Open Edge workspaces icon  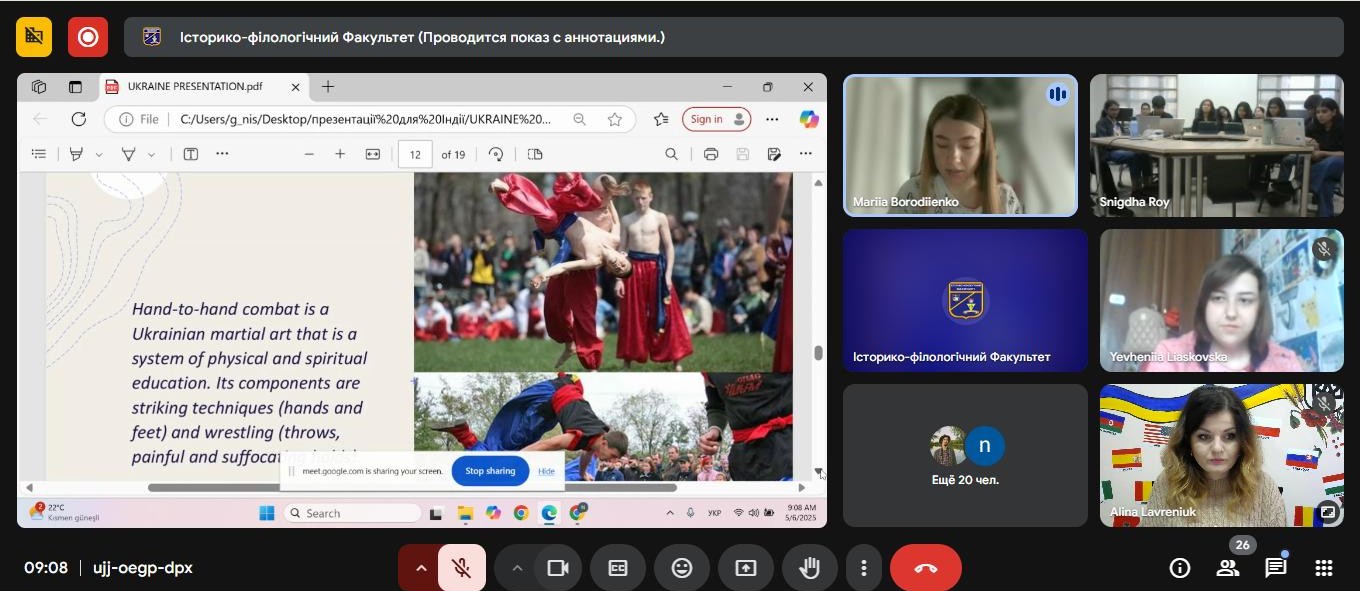(39, 87)
